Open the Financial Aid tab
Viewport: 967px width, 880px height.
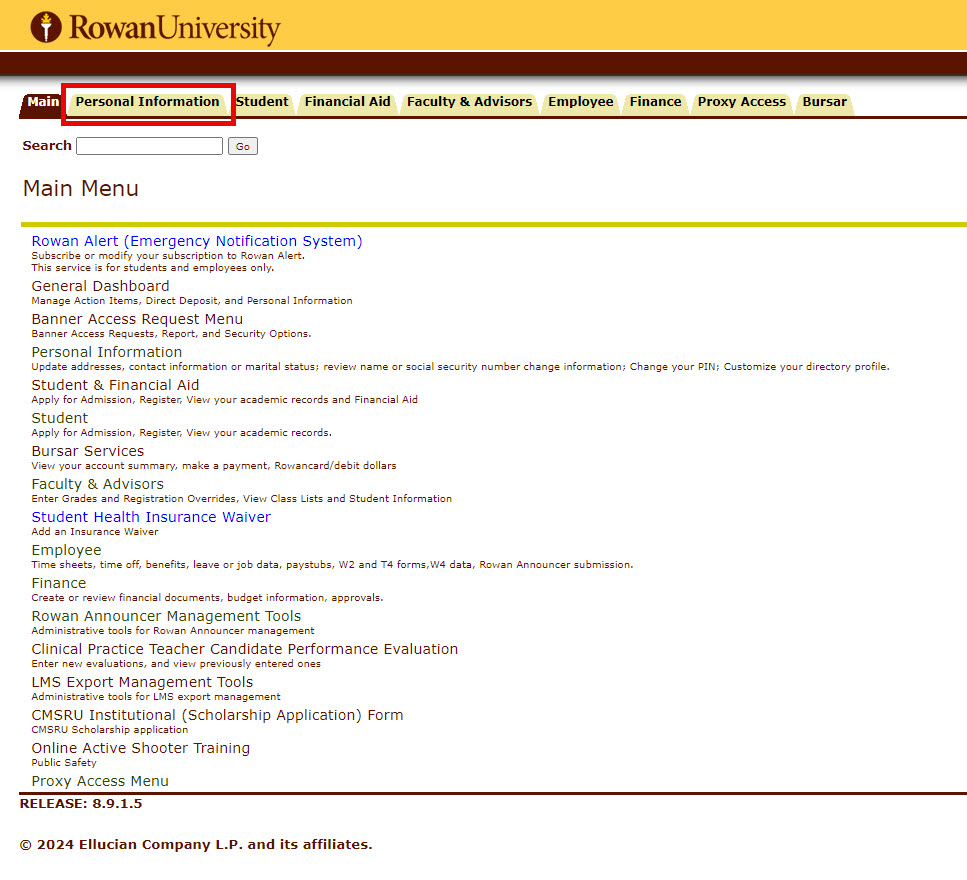coord(347,102)
